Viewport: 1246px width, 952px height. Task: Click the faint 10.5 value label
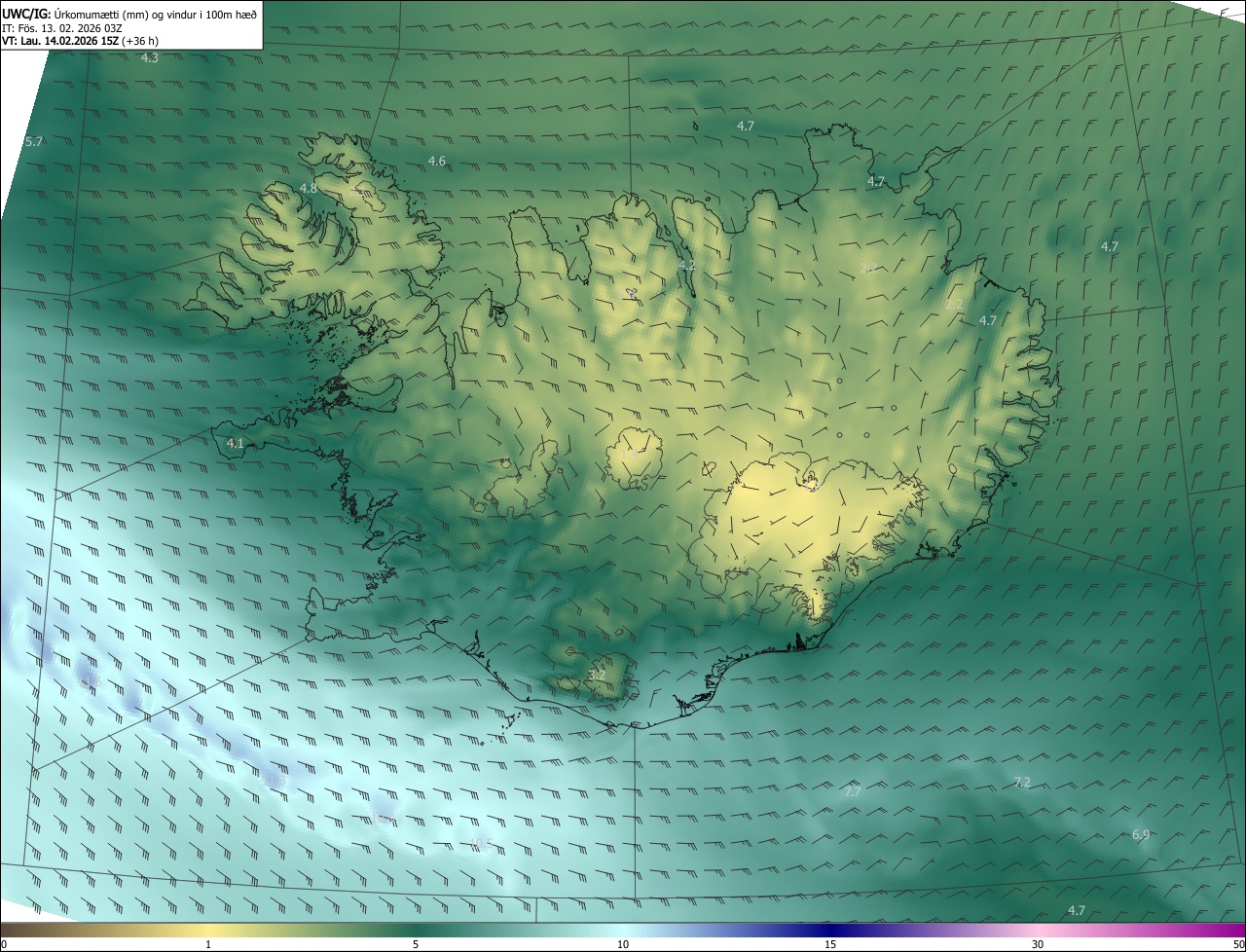(x=481, y=842)
